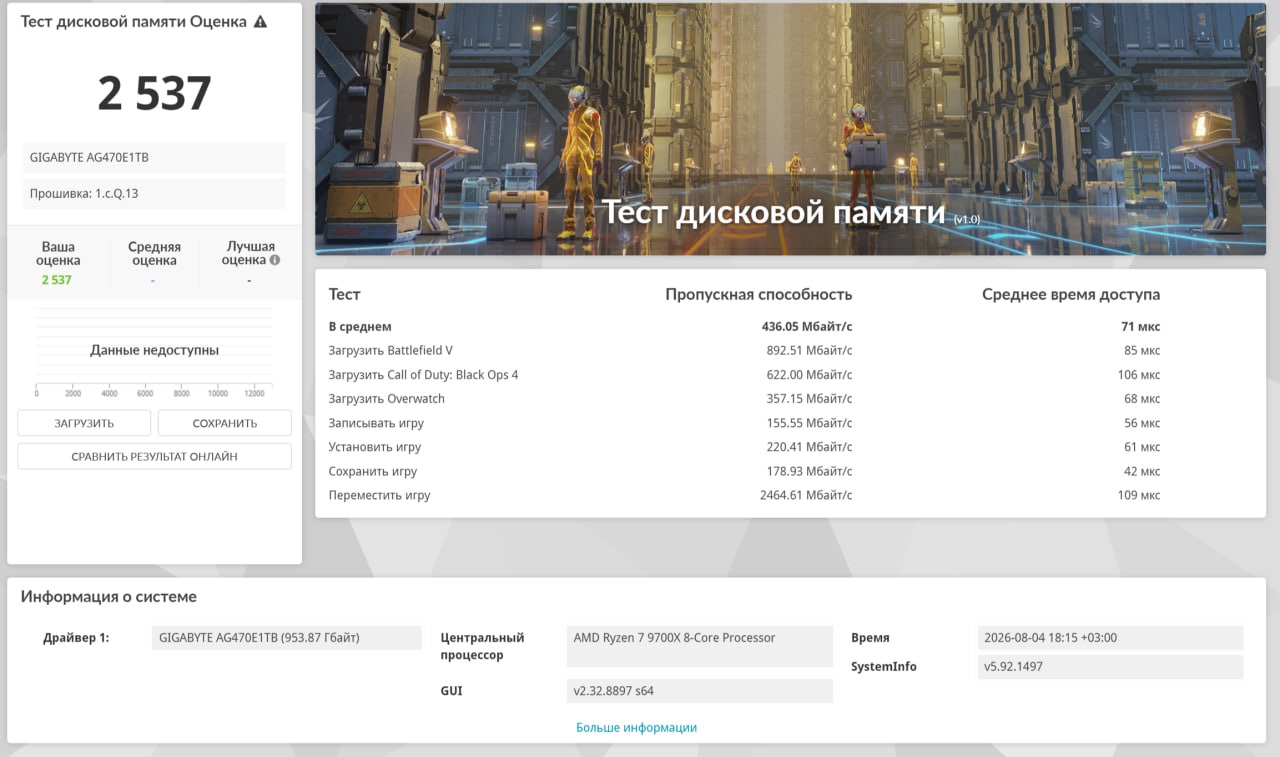
Task: Click the timestamp 2026-08-04 18:15 +03:00
Action: coord(1110,638)
